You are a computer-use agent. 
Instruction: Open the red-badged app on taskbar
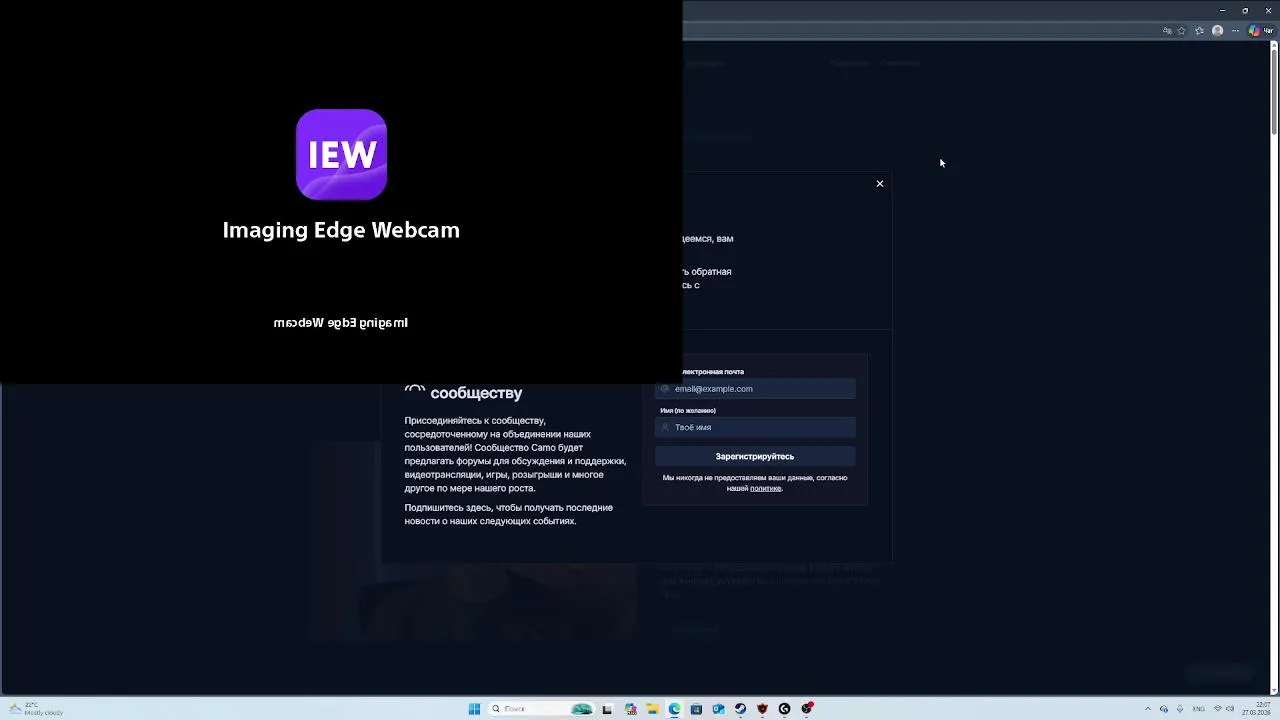pyautogui.click(x=807, y=709)
